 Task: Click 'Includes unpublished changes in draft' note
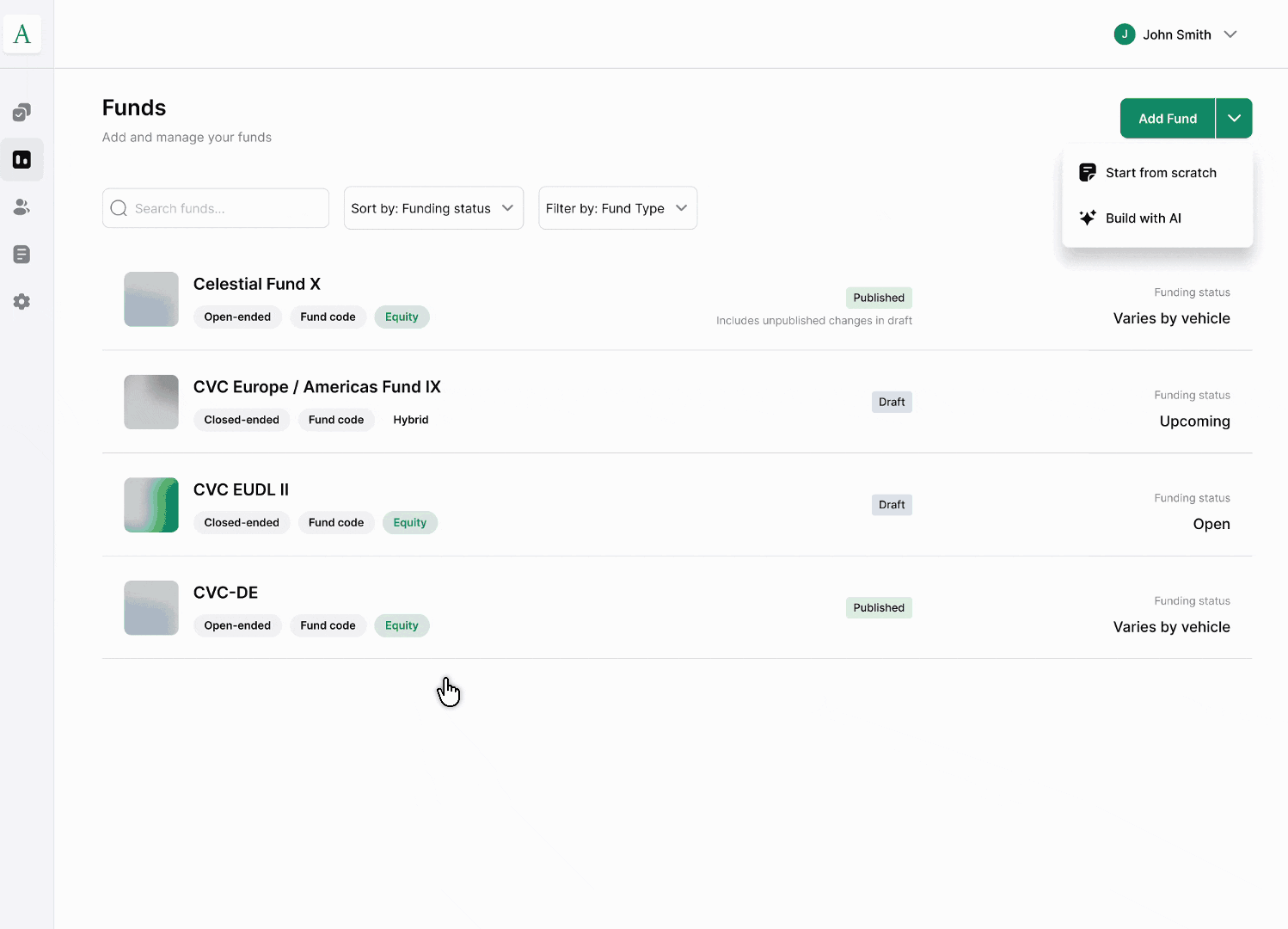pyautogui.click(x=814, y=321)
